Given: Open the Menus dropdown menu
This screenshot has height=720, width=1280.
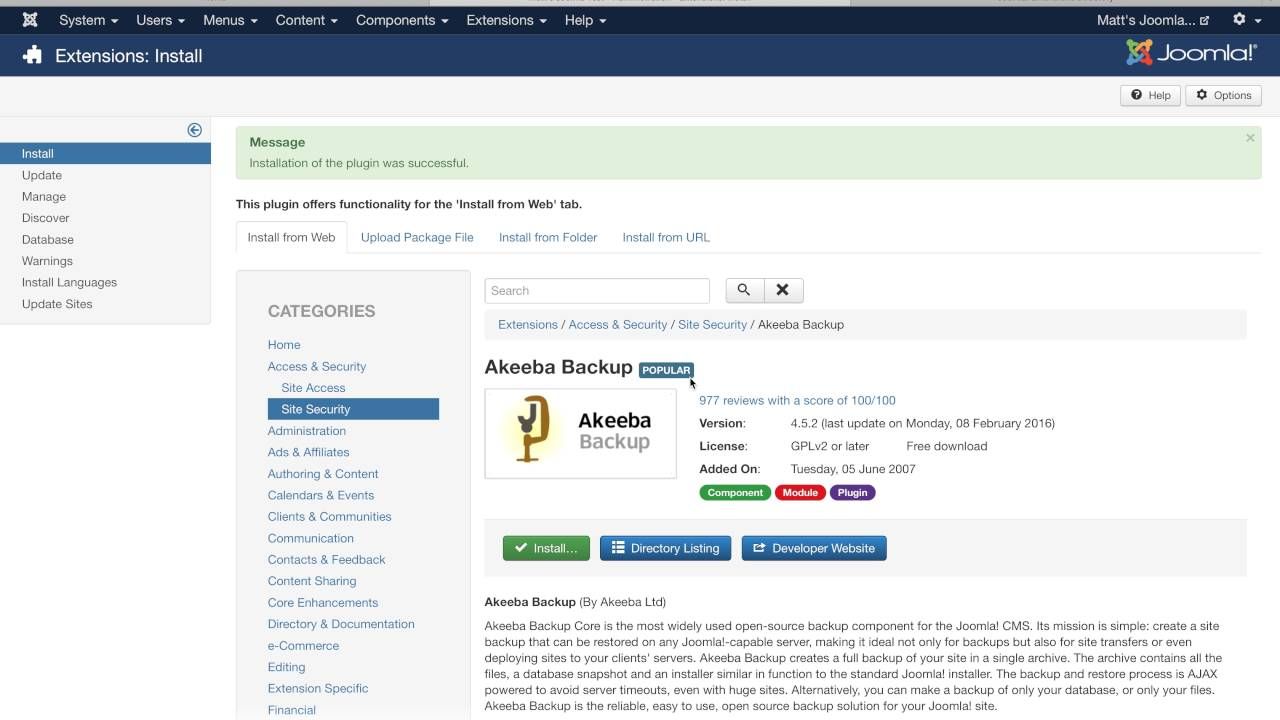Looking at the screenshot, I should click(x=230, y=20).
